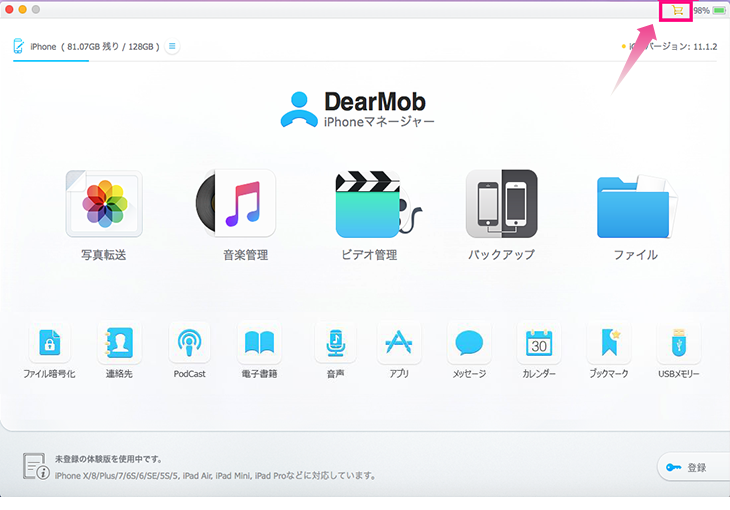Viewport: 730px width, 510px height.
Task: Click the ファイル label text
Action: 636,255
